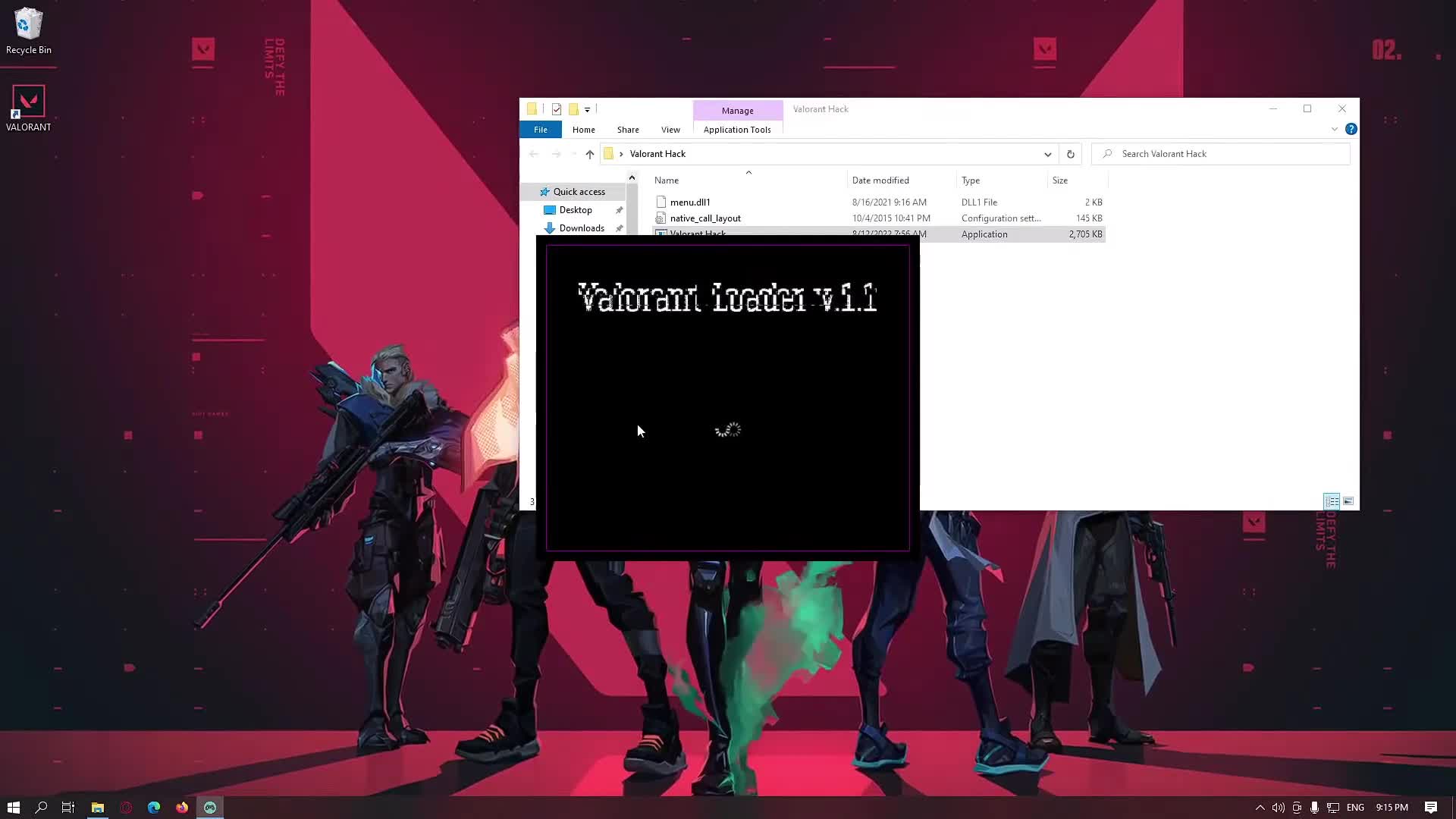Click the Help question mark button
The image size is (1456, 819).
(x=1351, y=129)
